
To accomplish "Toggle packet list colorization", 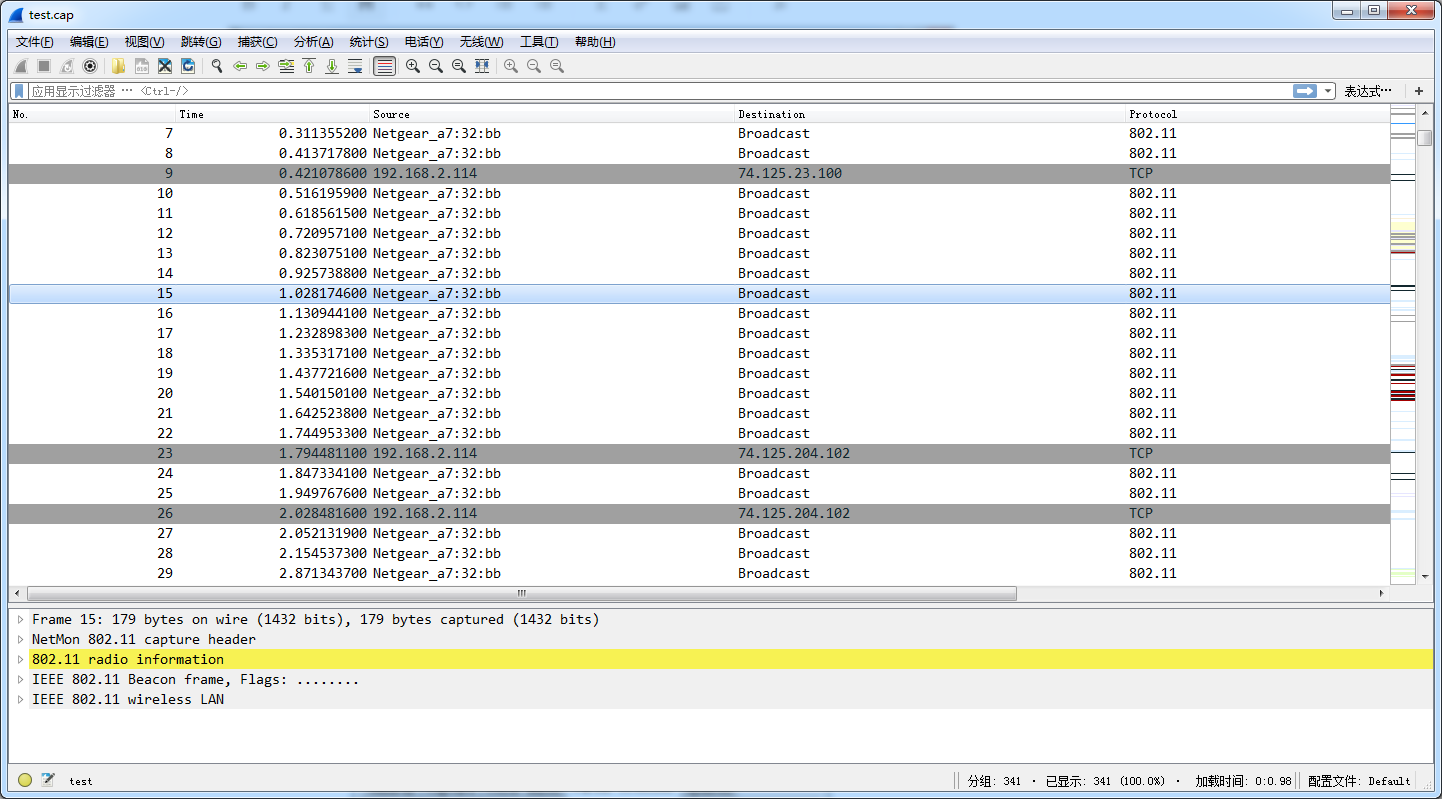I will tap(384, 66).
